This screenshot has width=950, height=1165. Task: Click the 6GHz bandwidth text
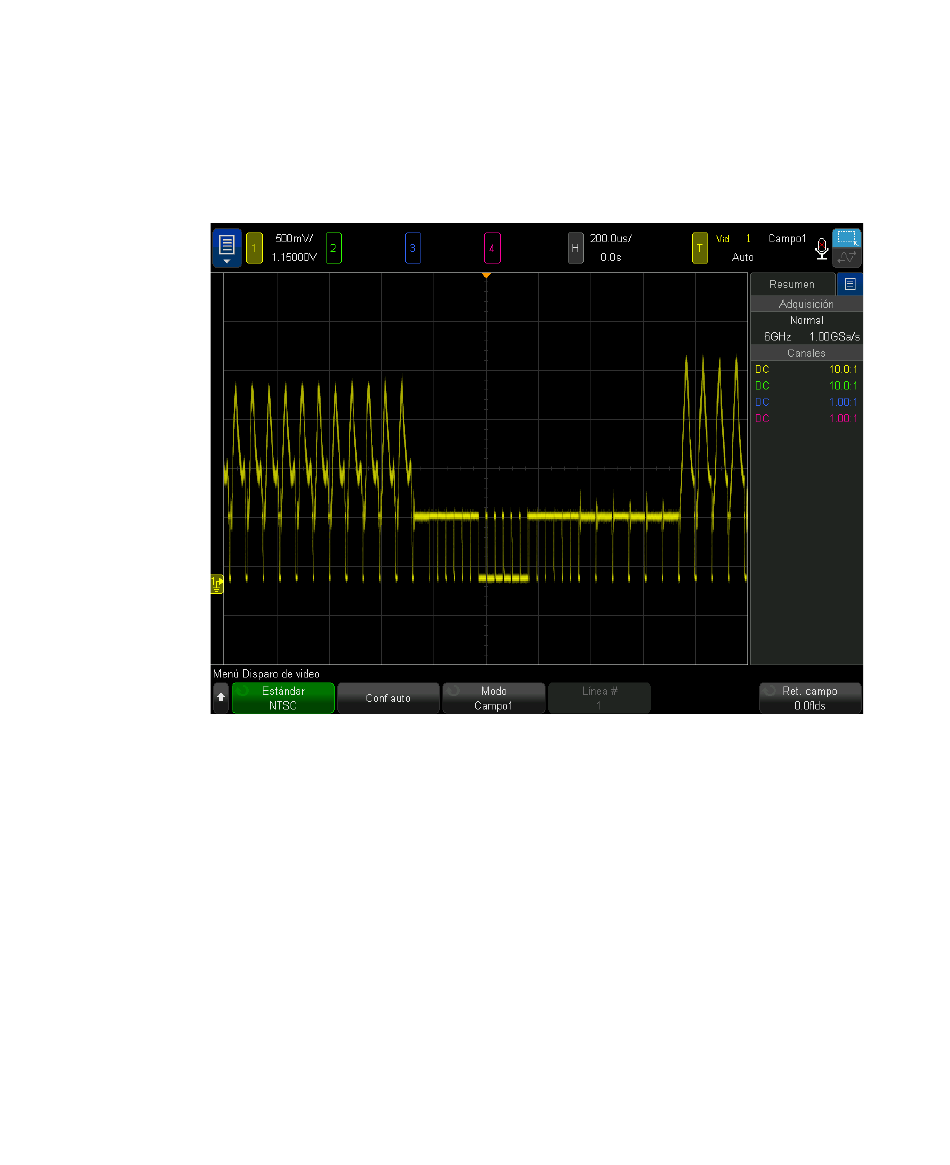(x=777, y=337)
